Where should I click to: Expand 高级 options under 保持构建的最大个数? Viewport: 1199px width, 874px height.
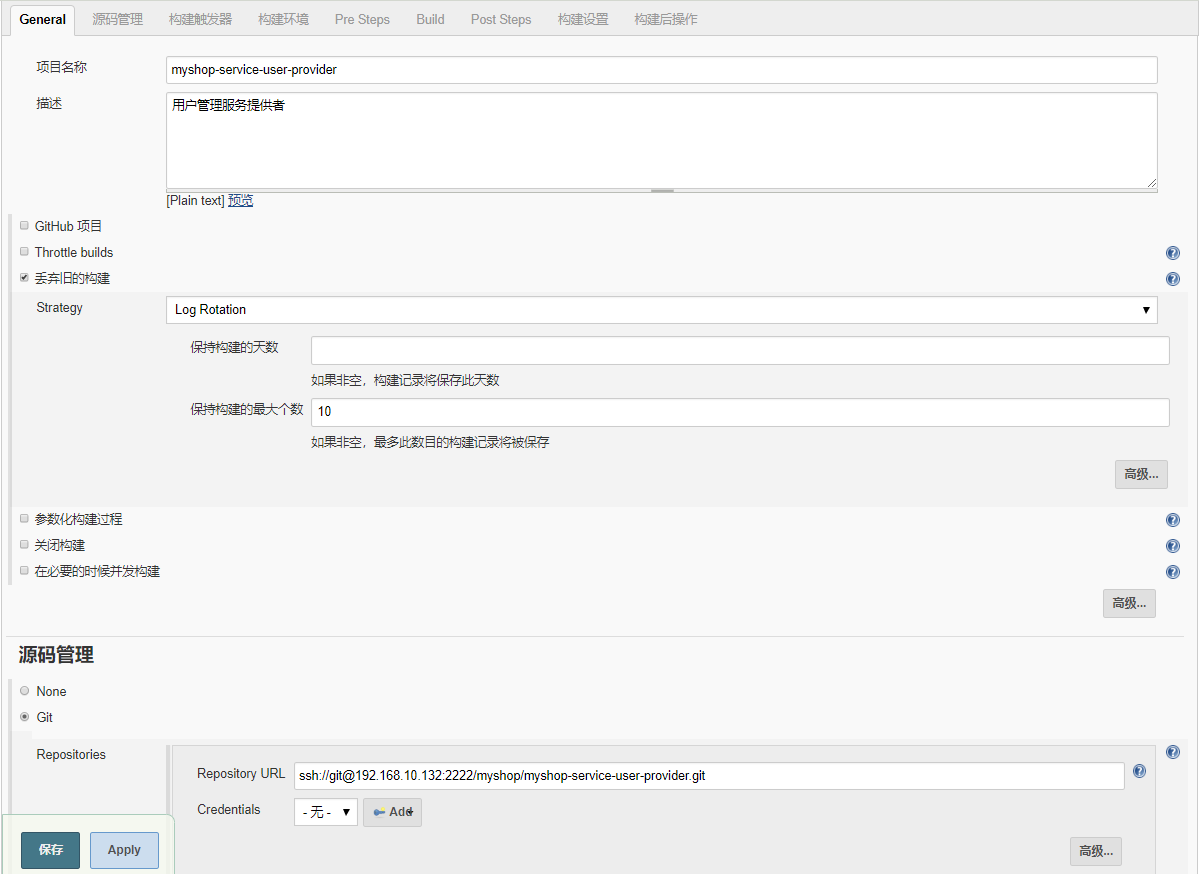pyautogui.click(x=1141, y=474)
